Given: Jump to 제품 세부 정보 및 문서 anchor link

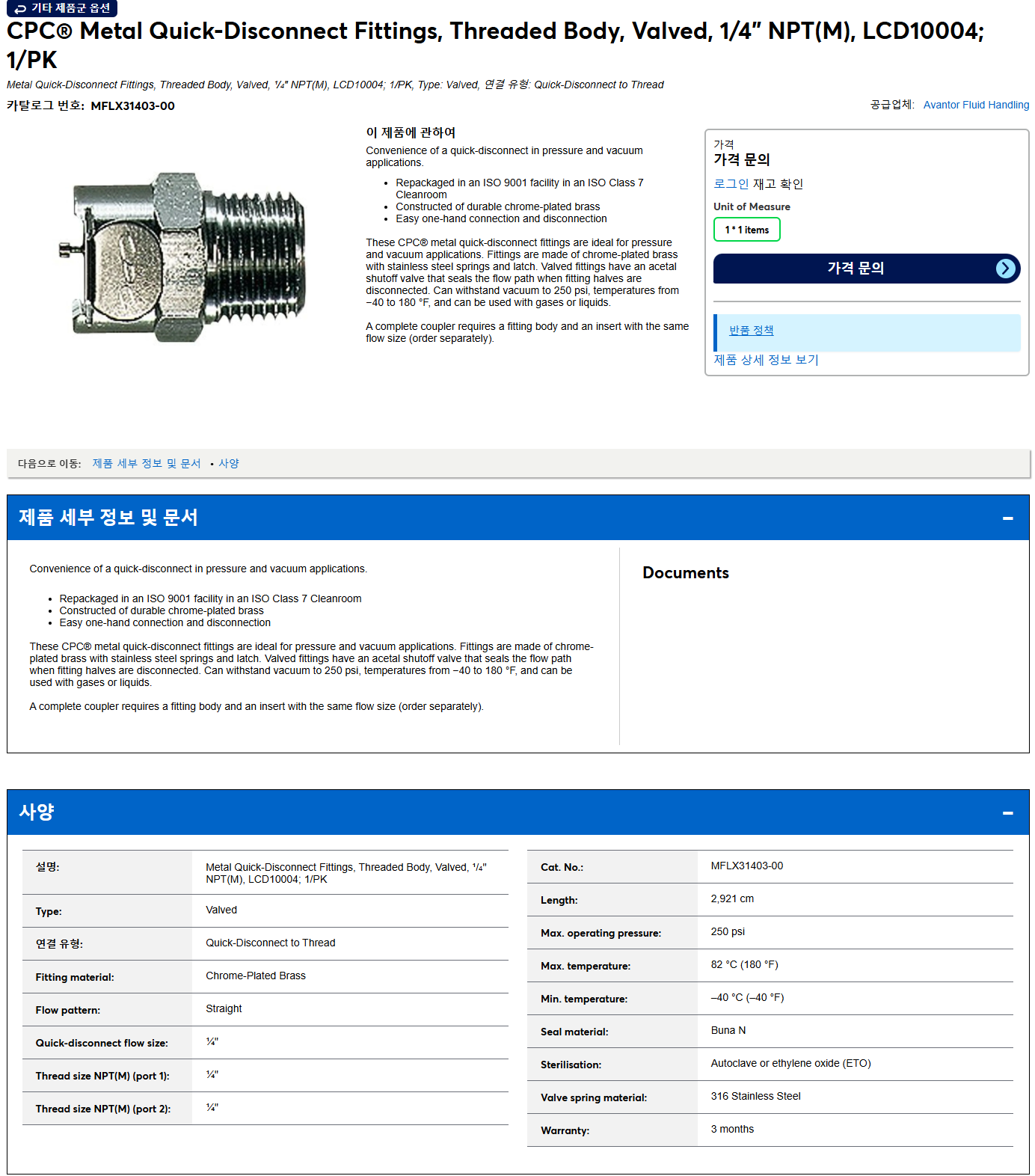Looking at the screenshot, I should click(x=147, y=463).
